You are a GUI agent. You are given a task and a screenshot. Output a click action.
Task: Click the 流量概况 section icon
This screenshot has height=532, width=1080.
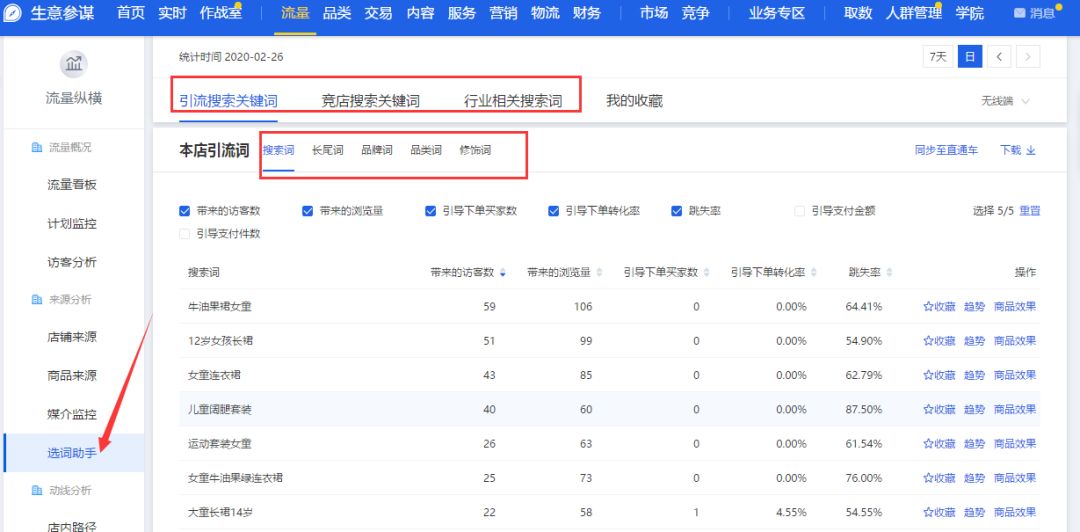click(37, 147)
